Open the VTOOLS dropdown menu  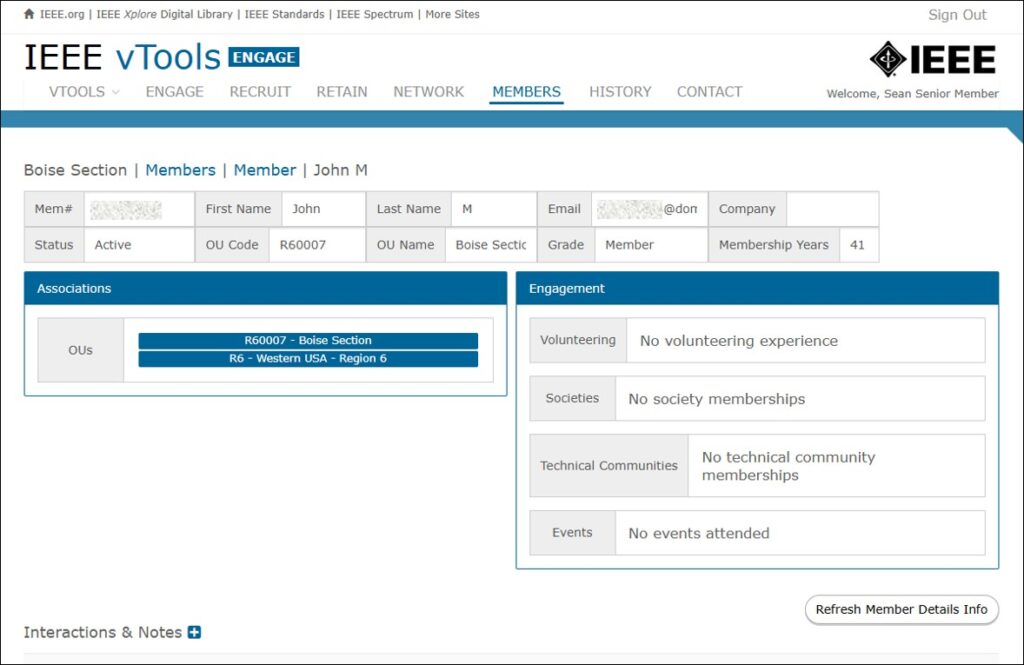84,92
